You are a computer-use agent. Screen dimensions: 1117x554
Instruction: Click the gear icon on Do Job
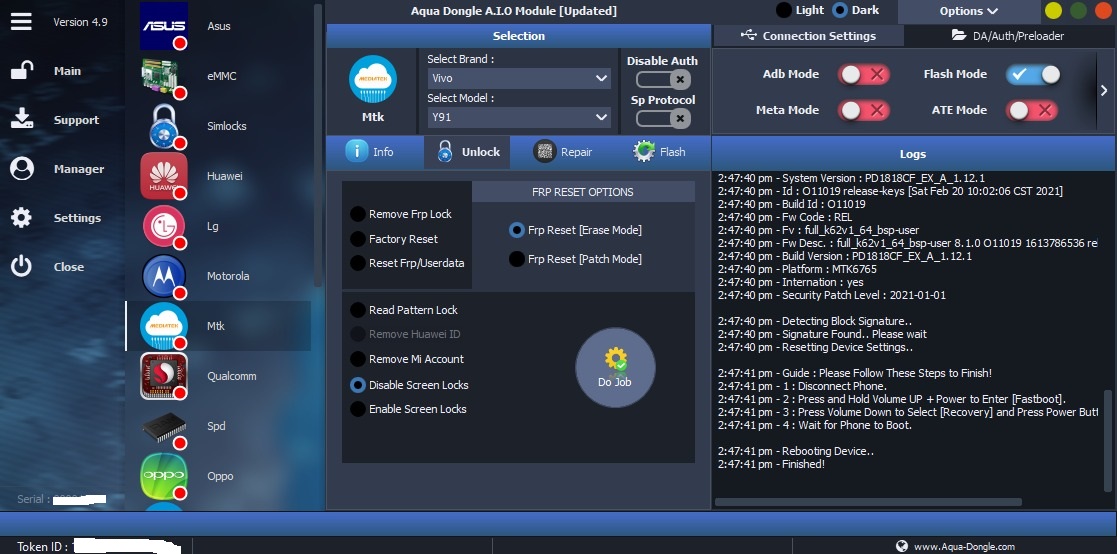[x=615, y=360]
